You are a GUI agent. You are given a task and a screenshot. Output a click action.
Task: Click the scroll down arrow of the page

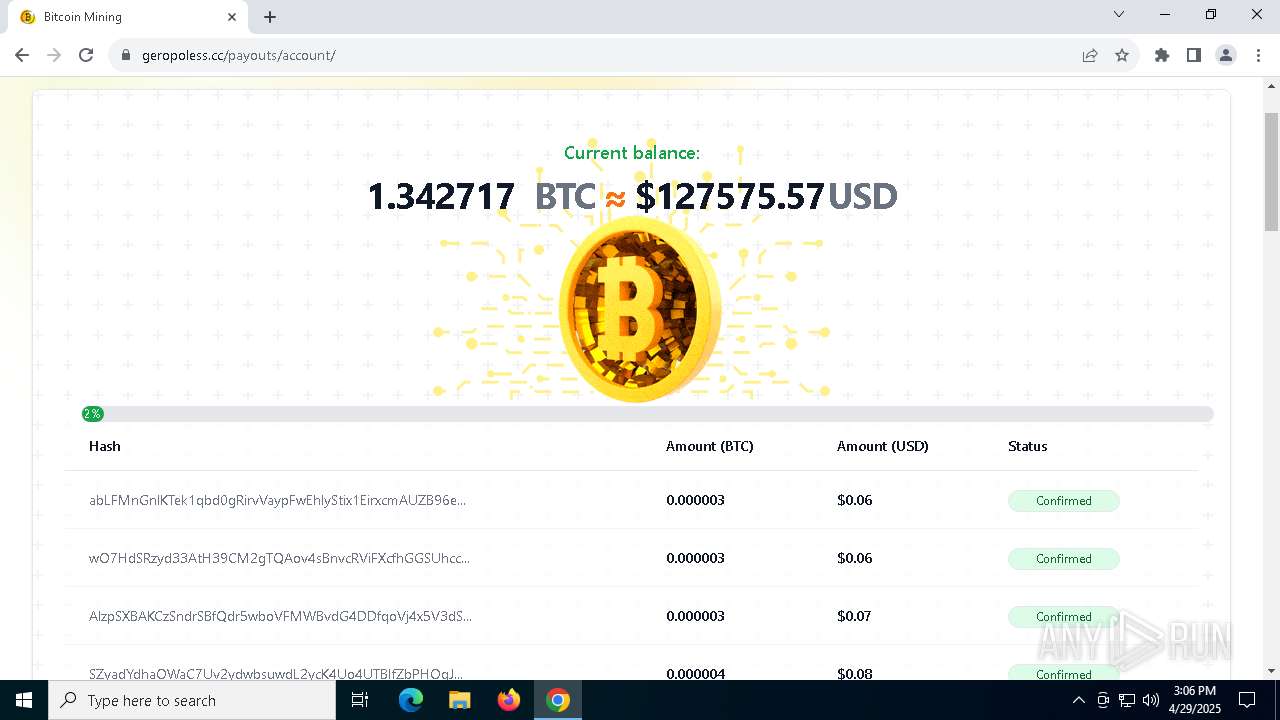pos(1271,671)
